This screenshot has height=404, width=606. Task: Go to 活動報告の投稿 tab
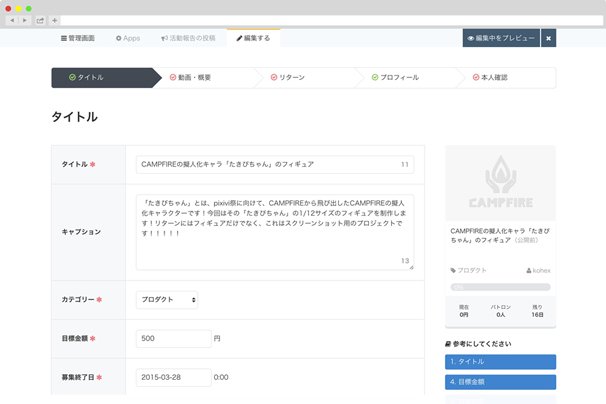pos(188,38)
